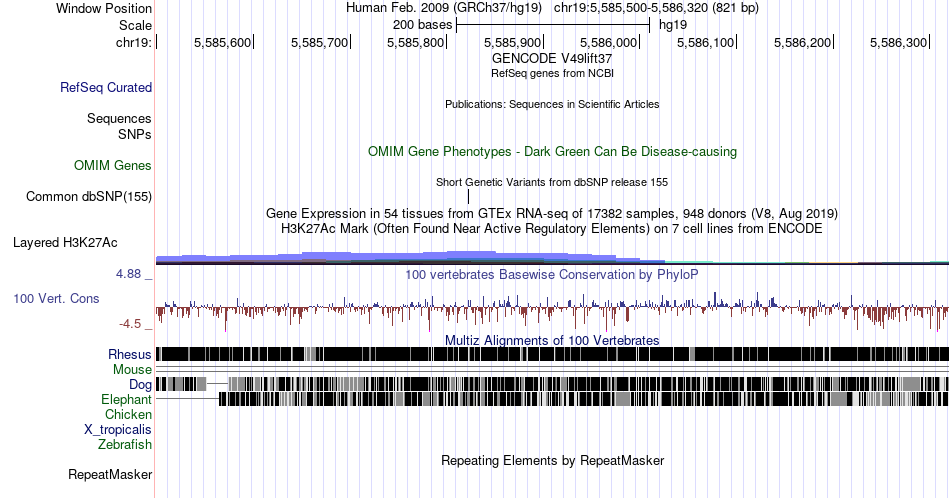Click the 200 bases scale bar
This screenshot has width=950, height=498.
[553, 25]
